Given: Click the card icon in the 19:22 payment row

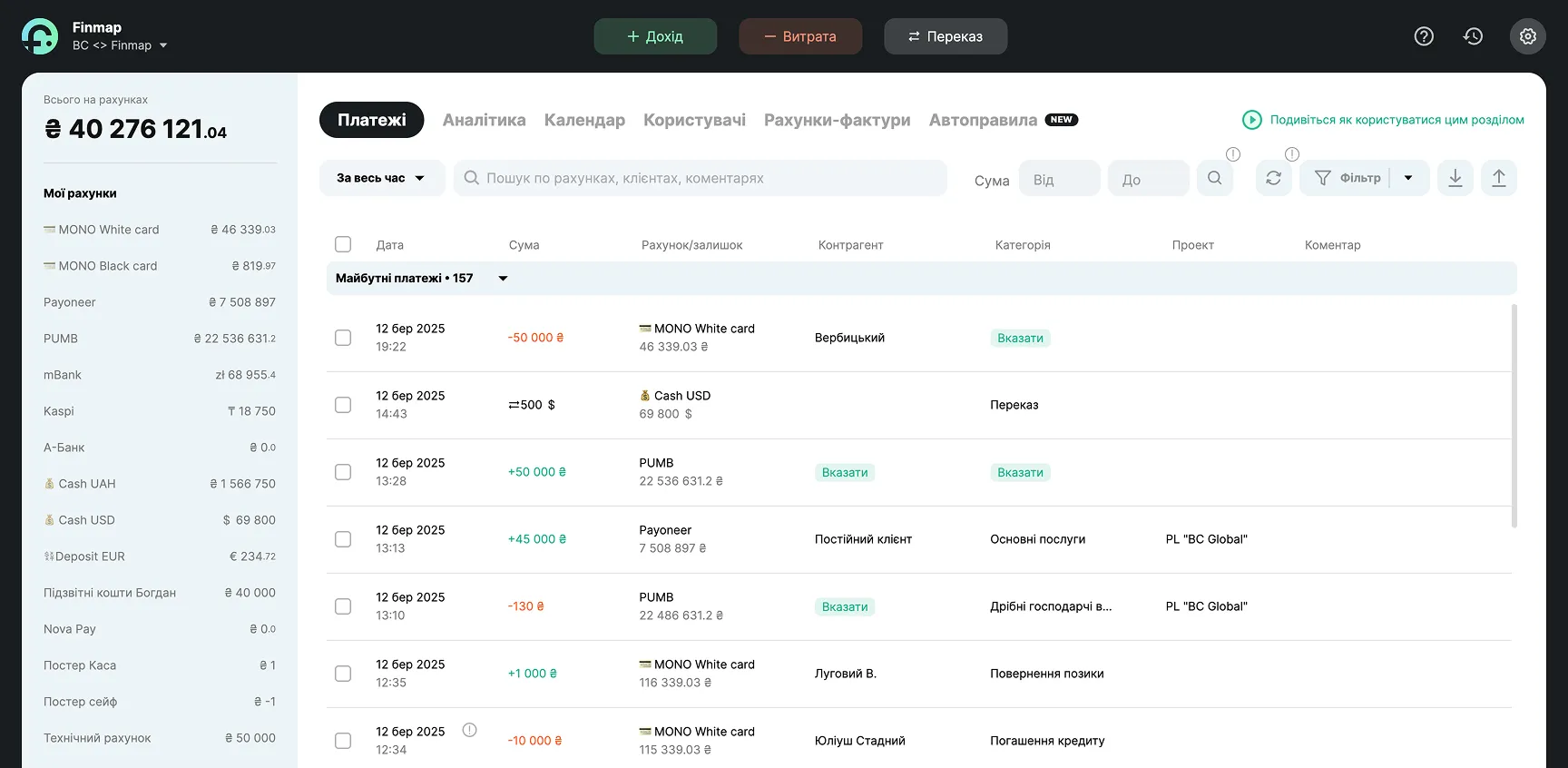Looking at the screenshot, I should pos(645,329).
